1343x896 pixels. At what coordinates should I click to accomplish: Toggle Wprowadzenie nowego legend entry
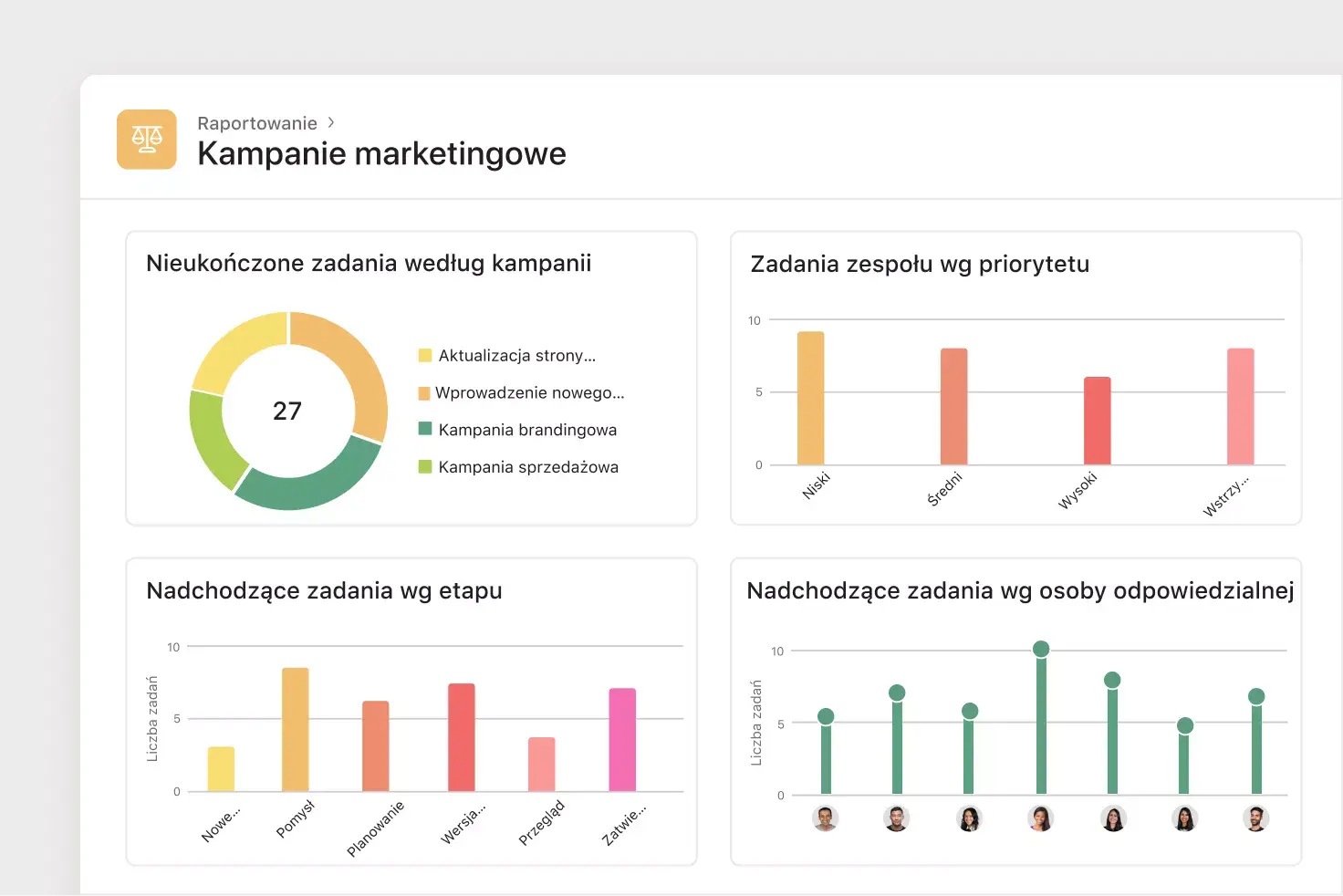pos(529,393)
